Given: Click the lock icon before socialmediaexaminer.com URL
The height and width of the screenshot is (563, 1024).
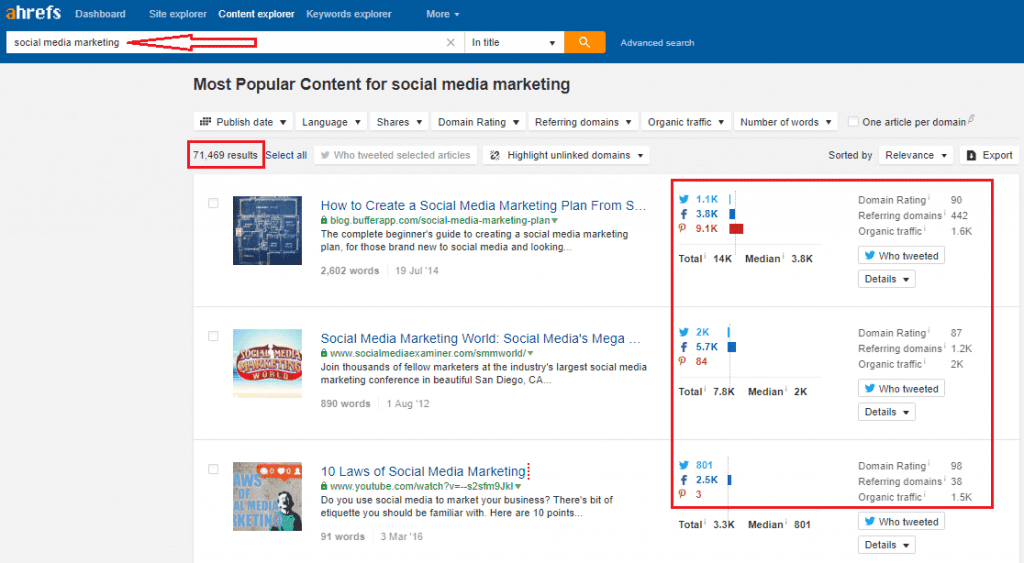Looking at the screenshot, I should tap(324, 353).
